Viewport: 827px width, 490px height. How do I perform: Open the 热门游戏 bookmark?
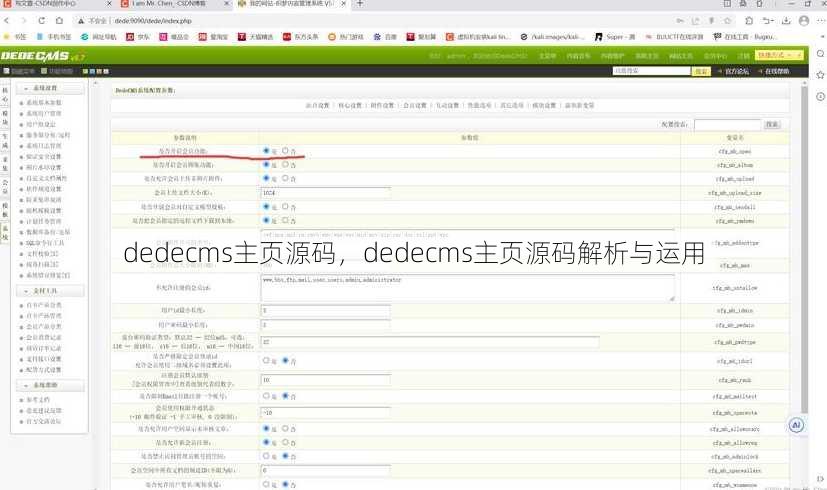point(346,37)
